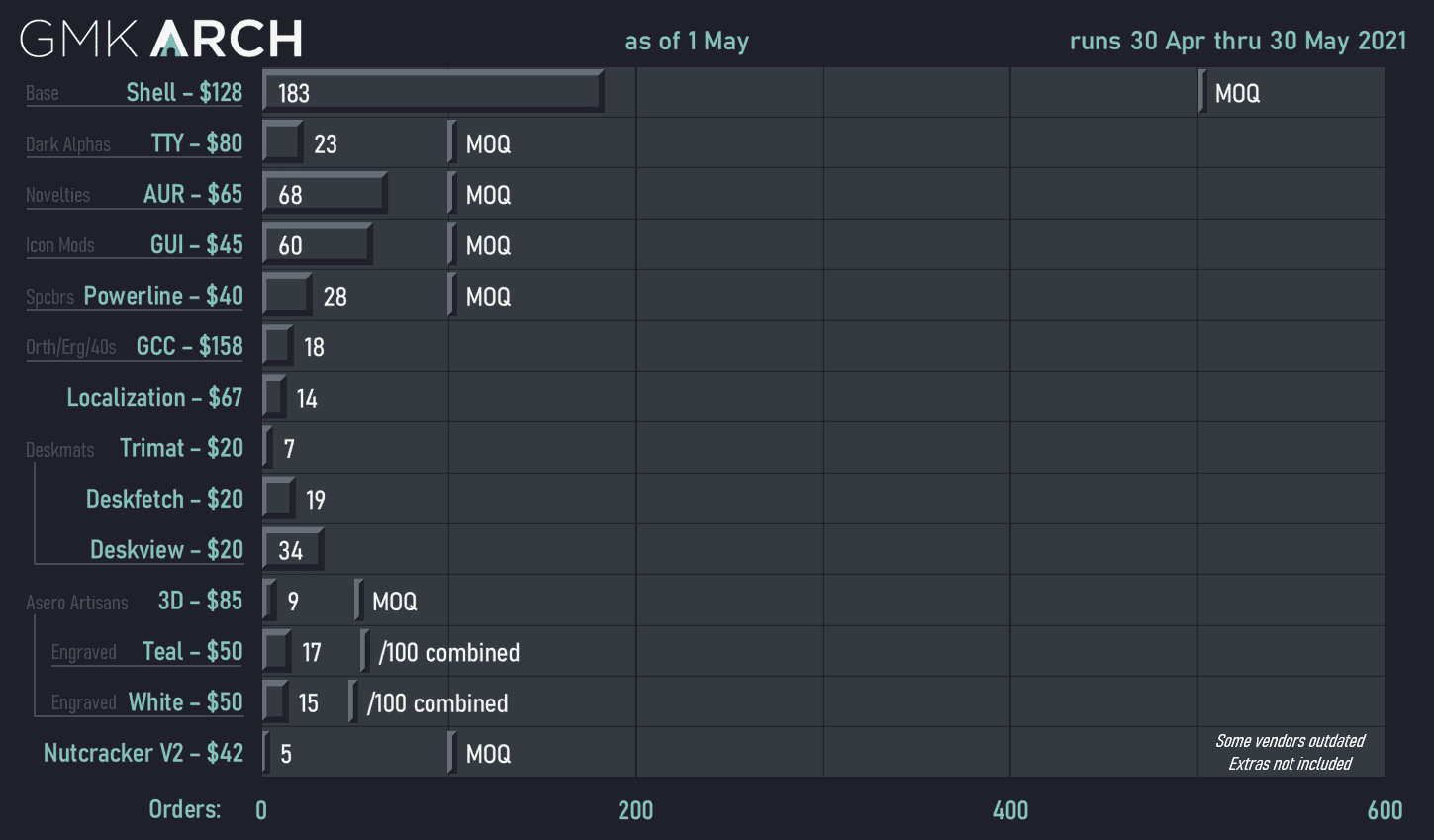
Task: Click the Deskview – $20 deskmat label
Action: [x=166, y=550]
